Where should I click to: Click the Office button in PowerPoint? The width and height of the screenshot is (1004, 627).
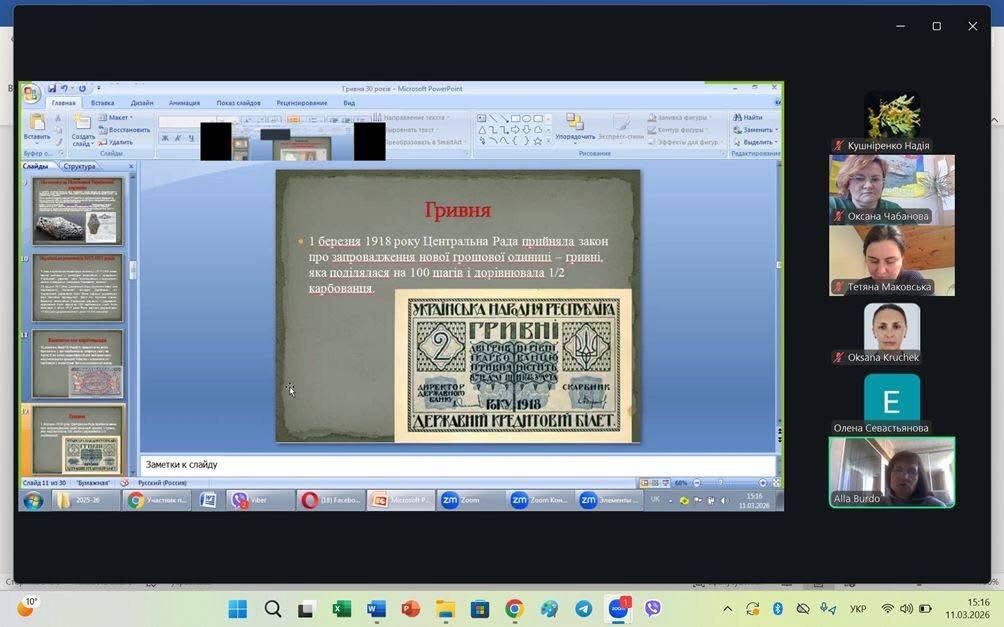(32, 93)
